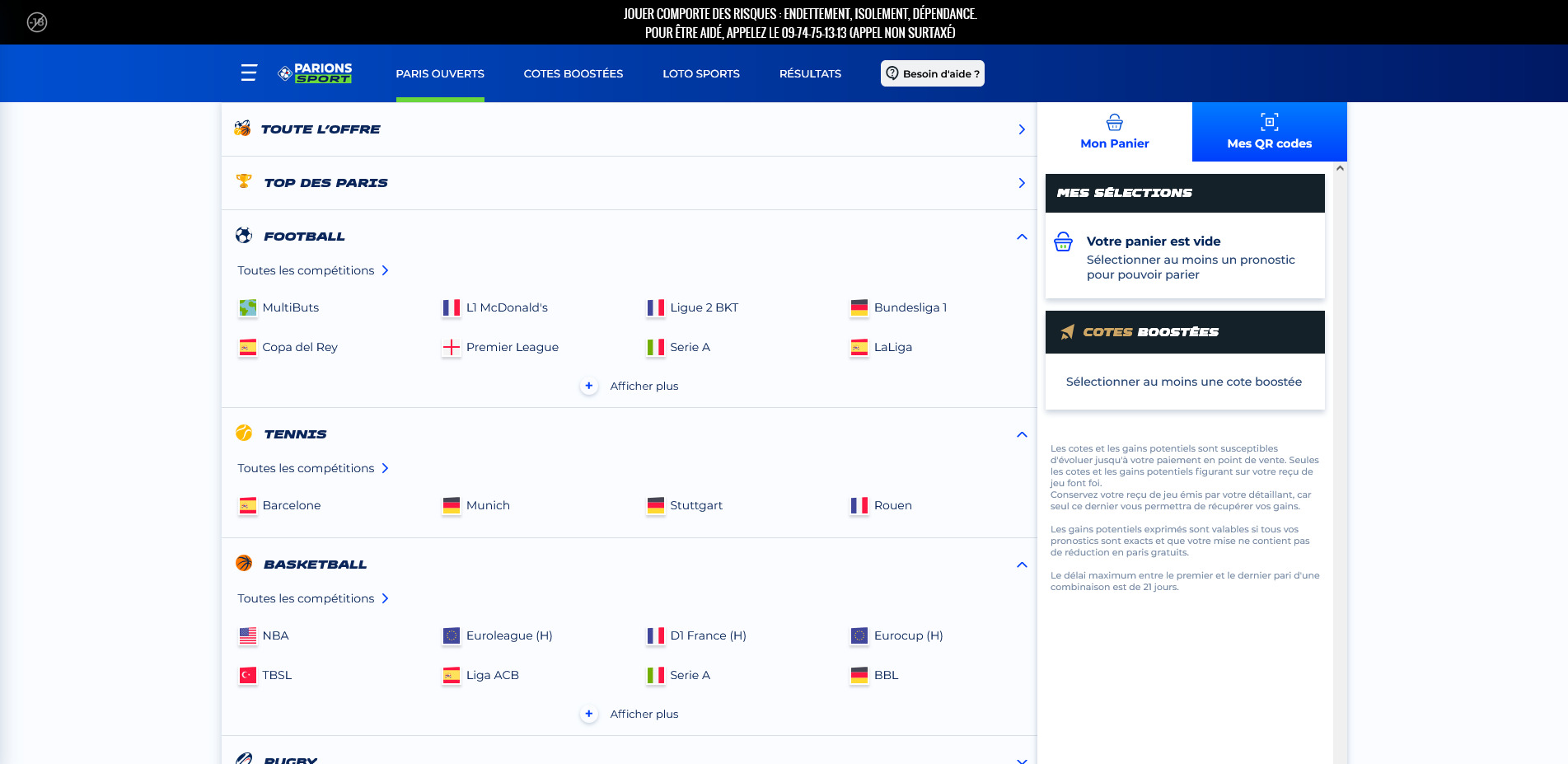Select Rouen tennis tournament

(x=882, y=505)
